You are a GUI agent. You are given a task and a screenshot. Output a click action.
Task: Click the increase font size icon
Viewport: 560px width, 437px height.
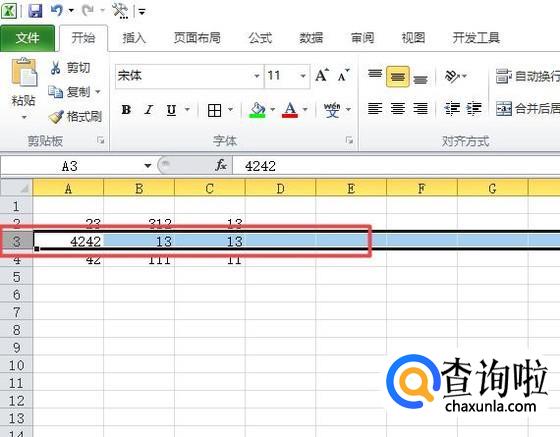point(321,75)
